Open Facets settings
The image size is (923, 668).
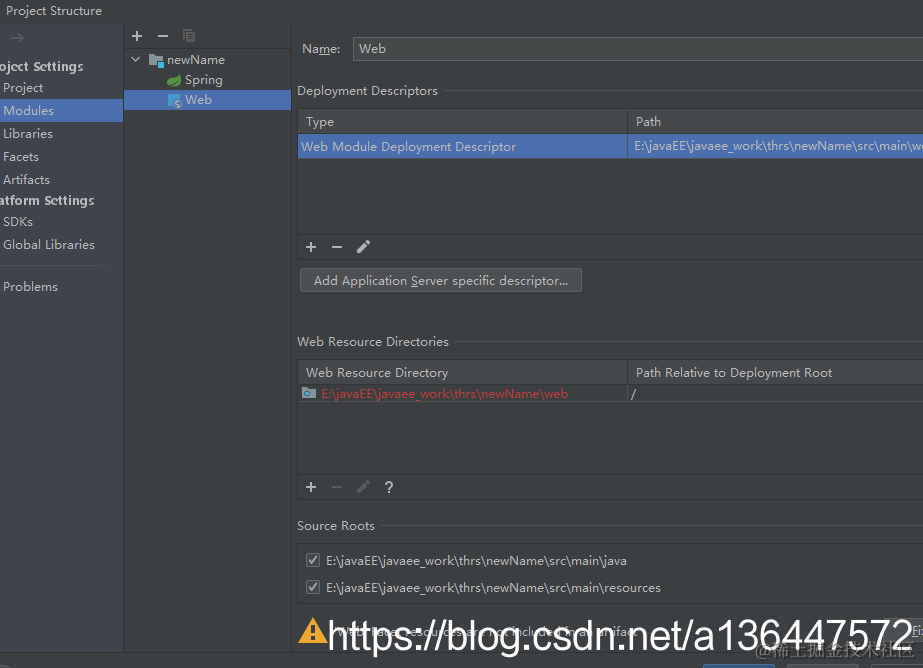pos(21,157)
